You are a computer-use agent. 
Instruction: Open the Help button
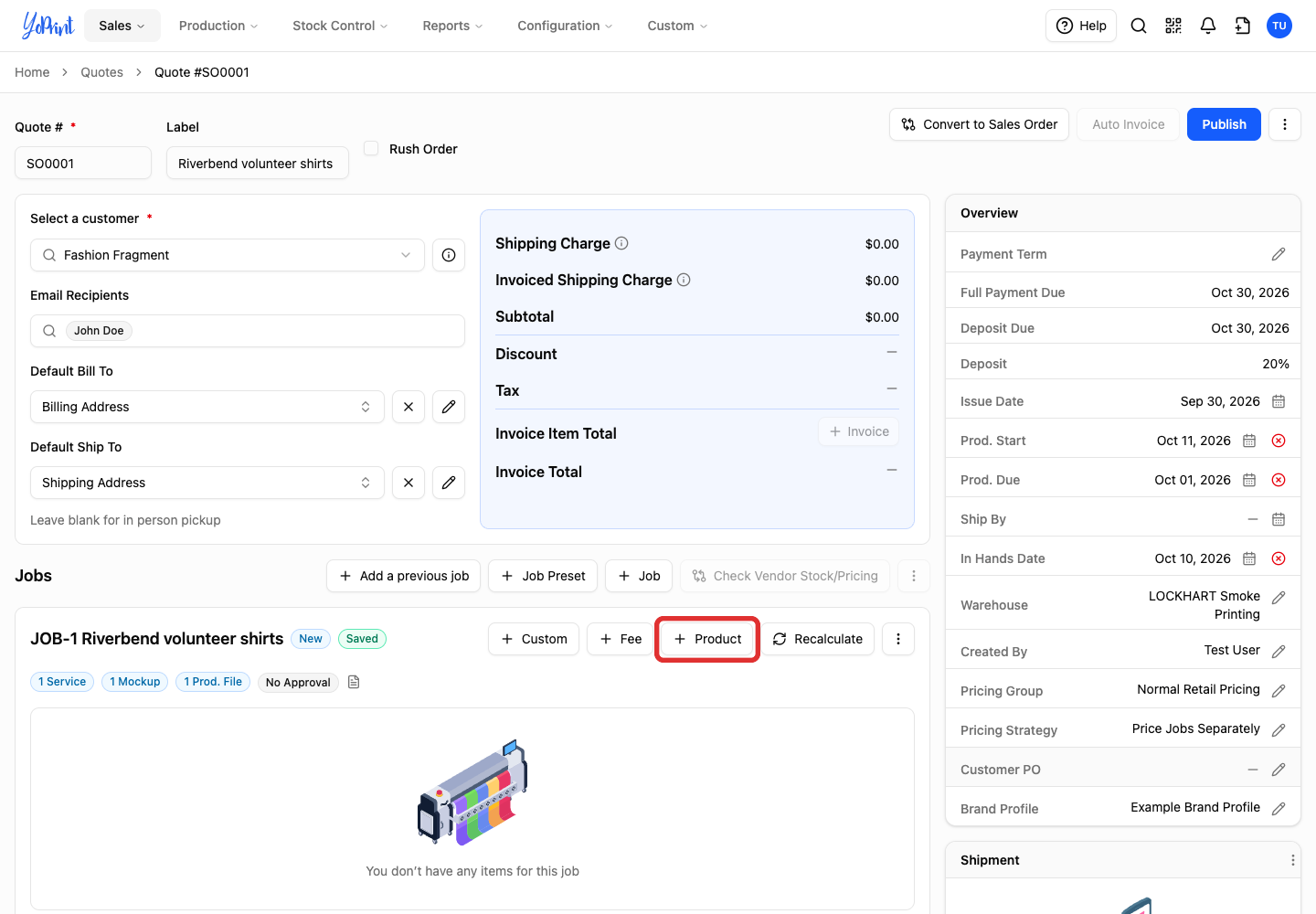[1081, 26]
